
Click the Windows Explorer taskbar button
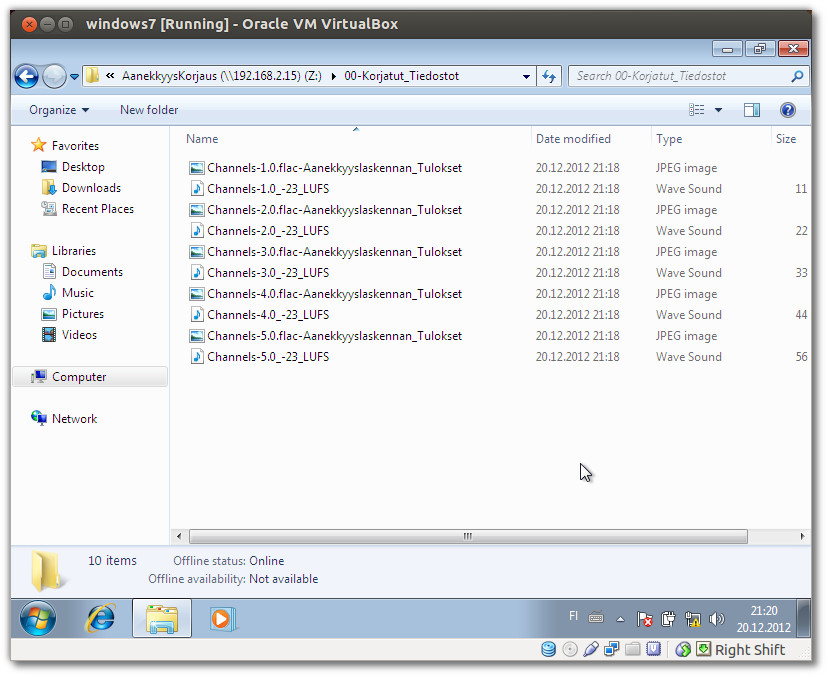point(162,618)
